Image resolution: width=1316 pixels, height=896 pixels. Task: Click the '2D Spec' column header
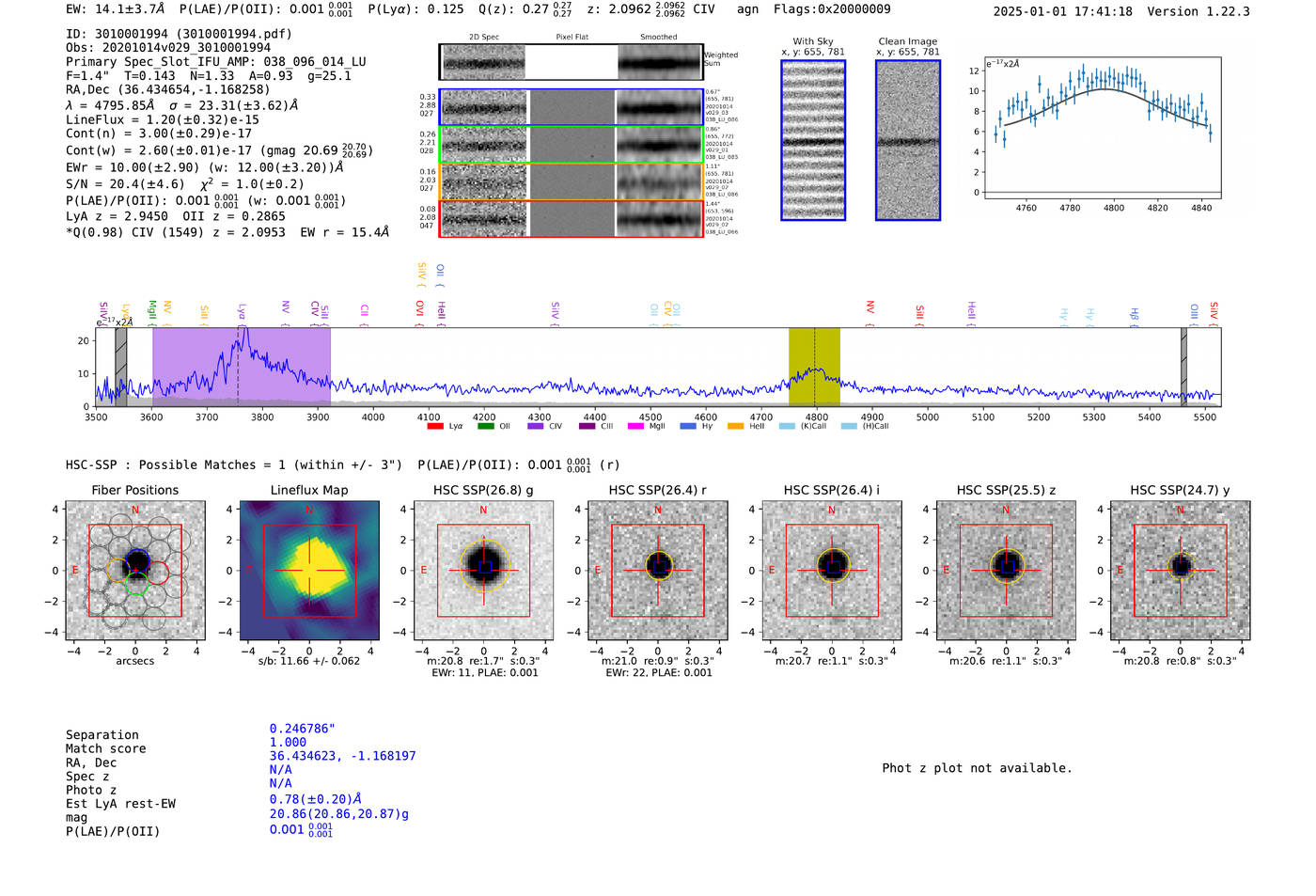pyautogui.click(x=484, y=38)
